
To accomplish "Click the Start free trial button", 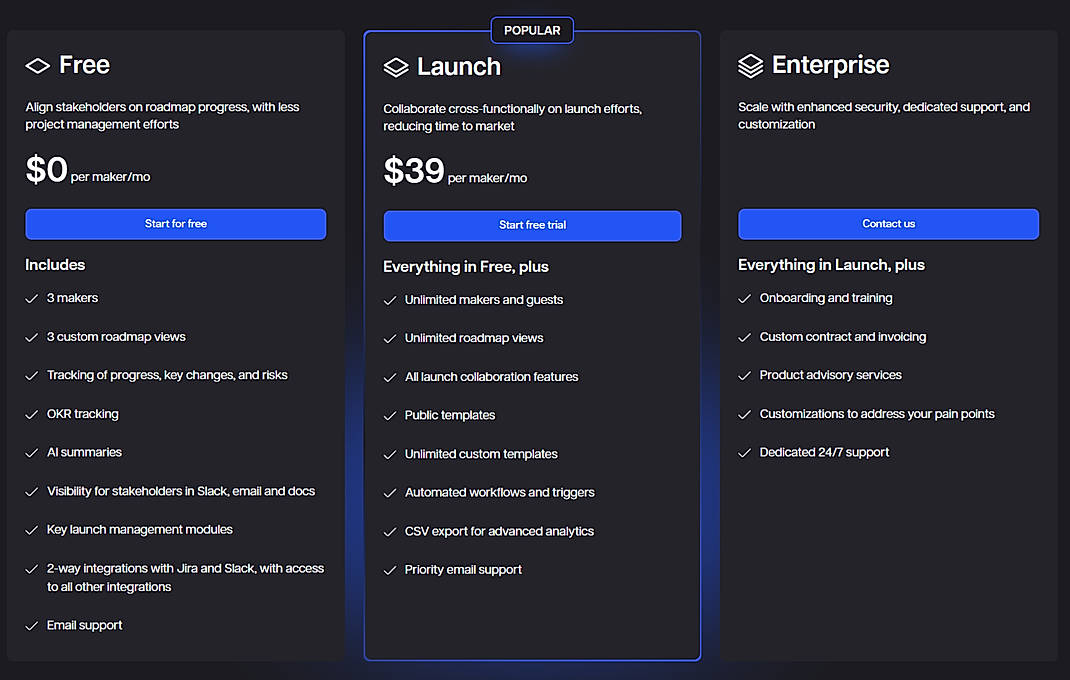I will click(532, 225).
